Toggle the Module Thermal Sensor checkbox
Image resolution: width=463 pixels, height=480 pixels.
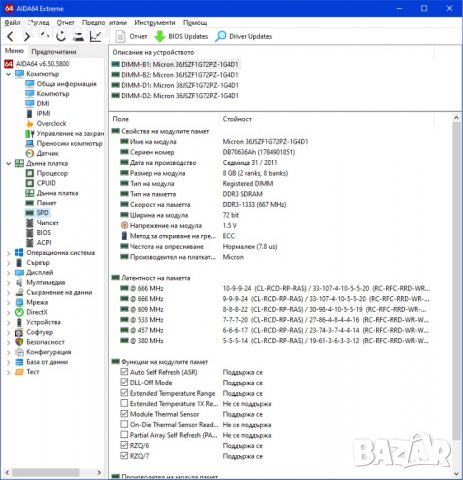coord(124,414)
